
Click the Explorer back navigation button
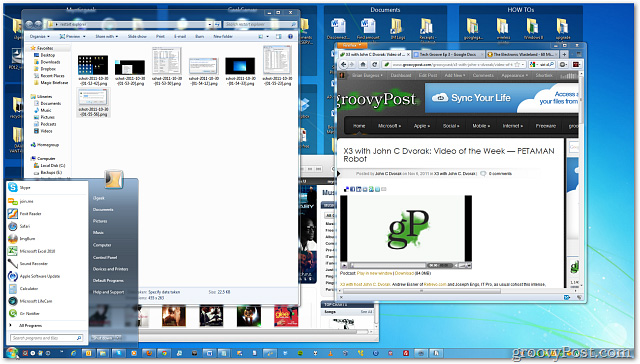pyautogui.click(x=30, y=24)
